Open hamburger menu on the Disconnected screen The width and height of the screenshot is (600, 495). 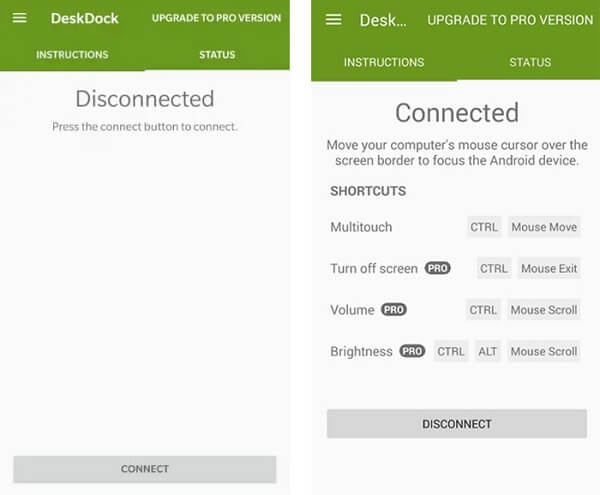click(20, 18)
